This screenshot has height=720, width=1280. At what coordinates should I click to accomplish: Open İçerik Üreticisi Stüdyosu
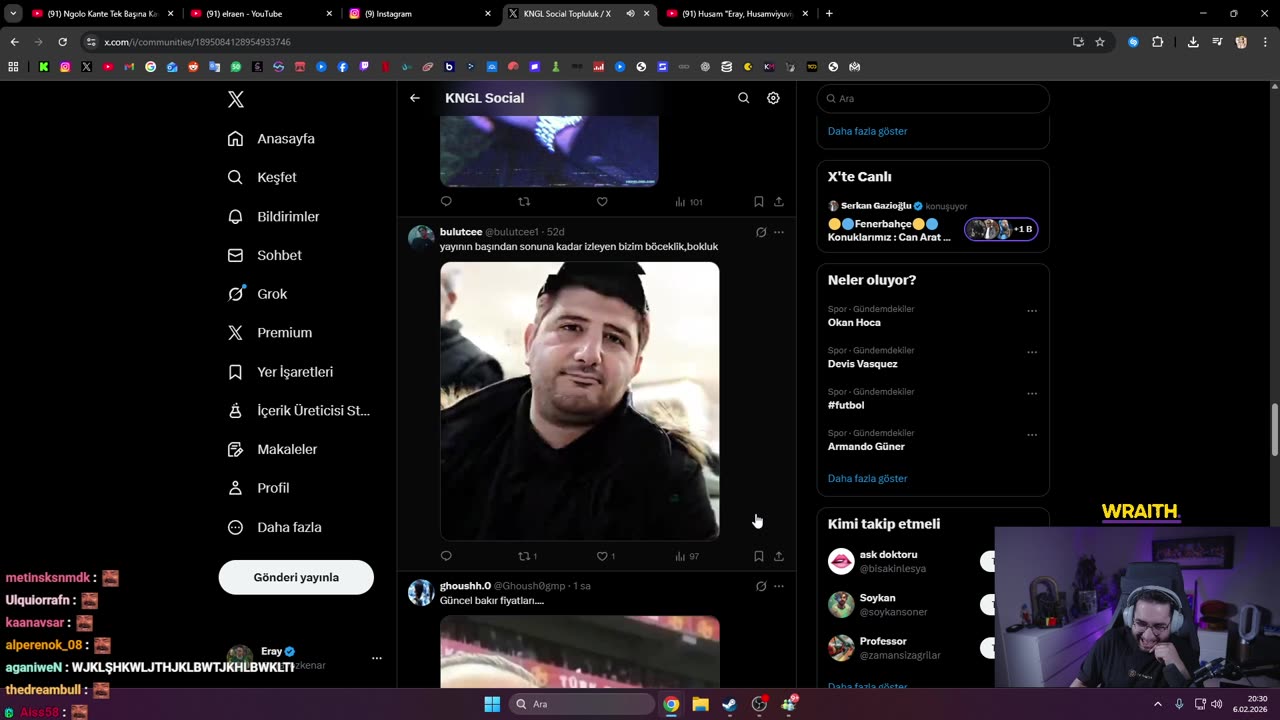coord(298,410)
